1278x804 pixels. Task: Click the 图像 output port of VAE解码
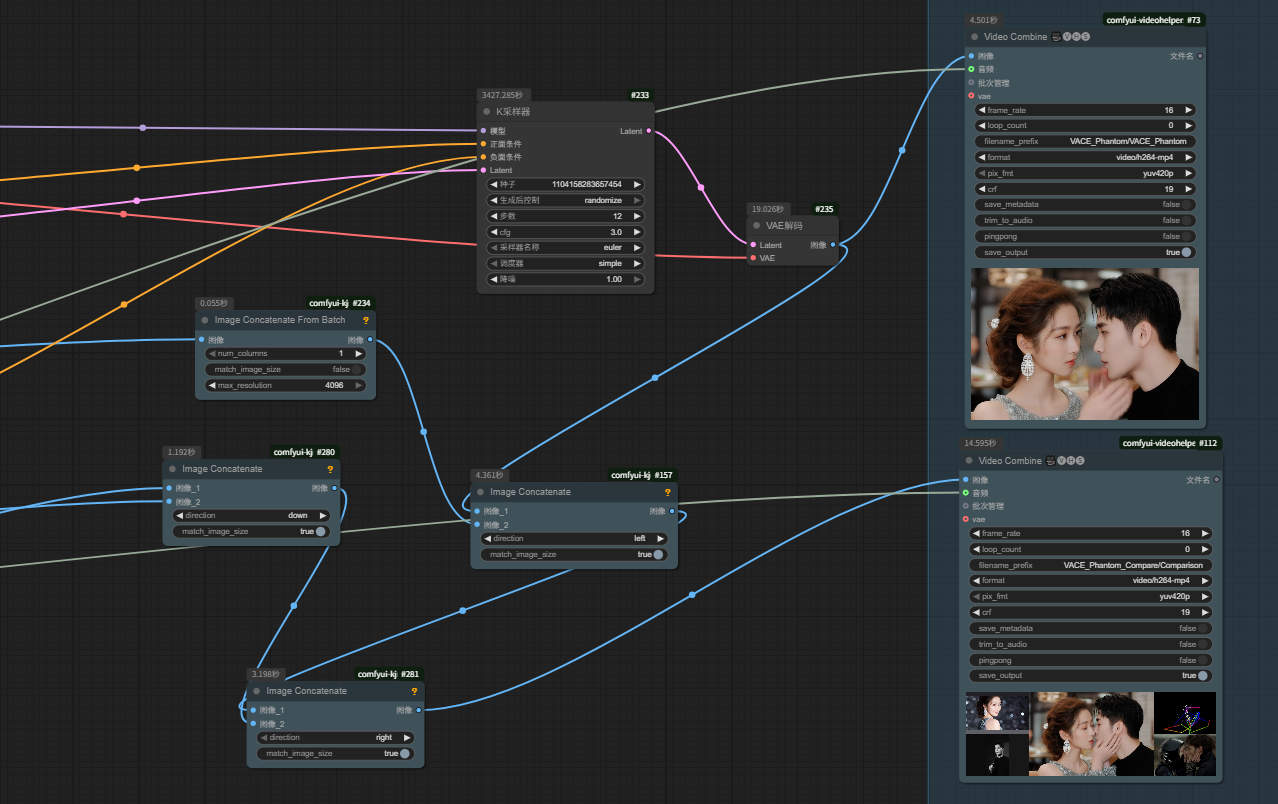click(833, 245)
